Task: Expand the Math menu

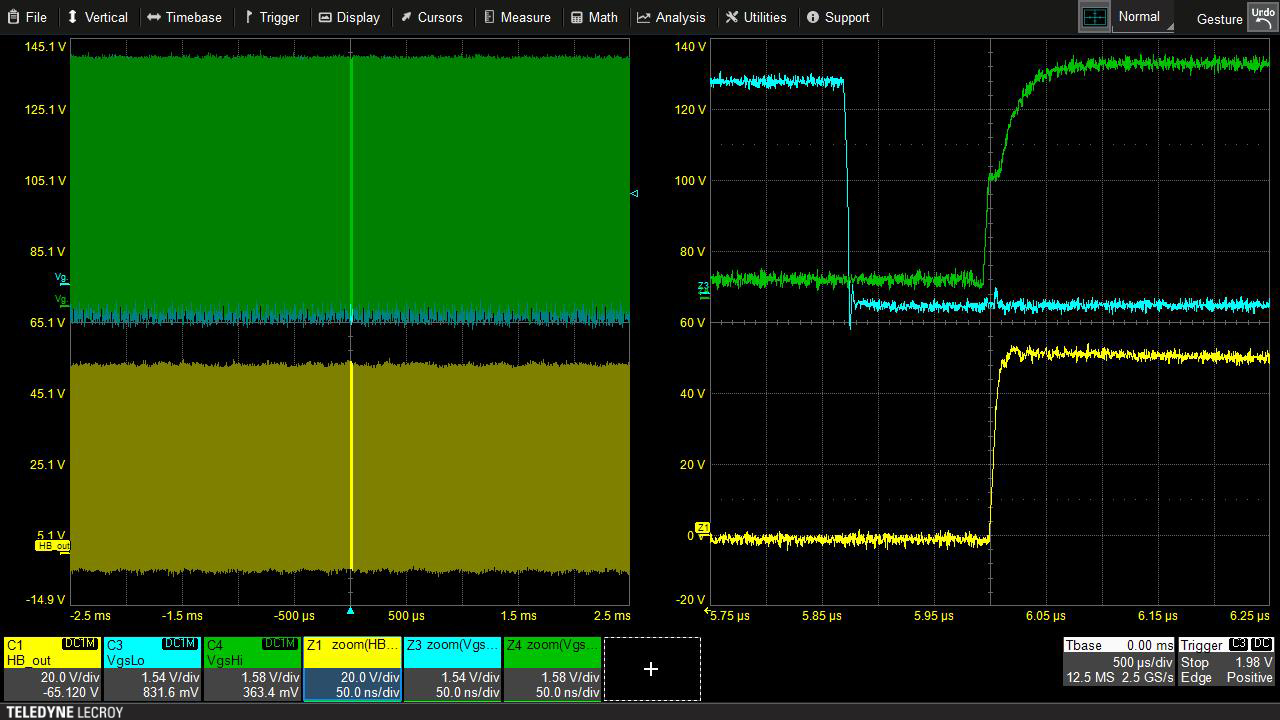Action: click(x=594, y=17)
